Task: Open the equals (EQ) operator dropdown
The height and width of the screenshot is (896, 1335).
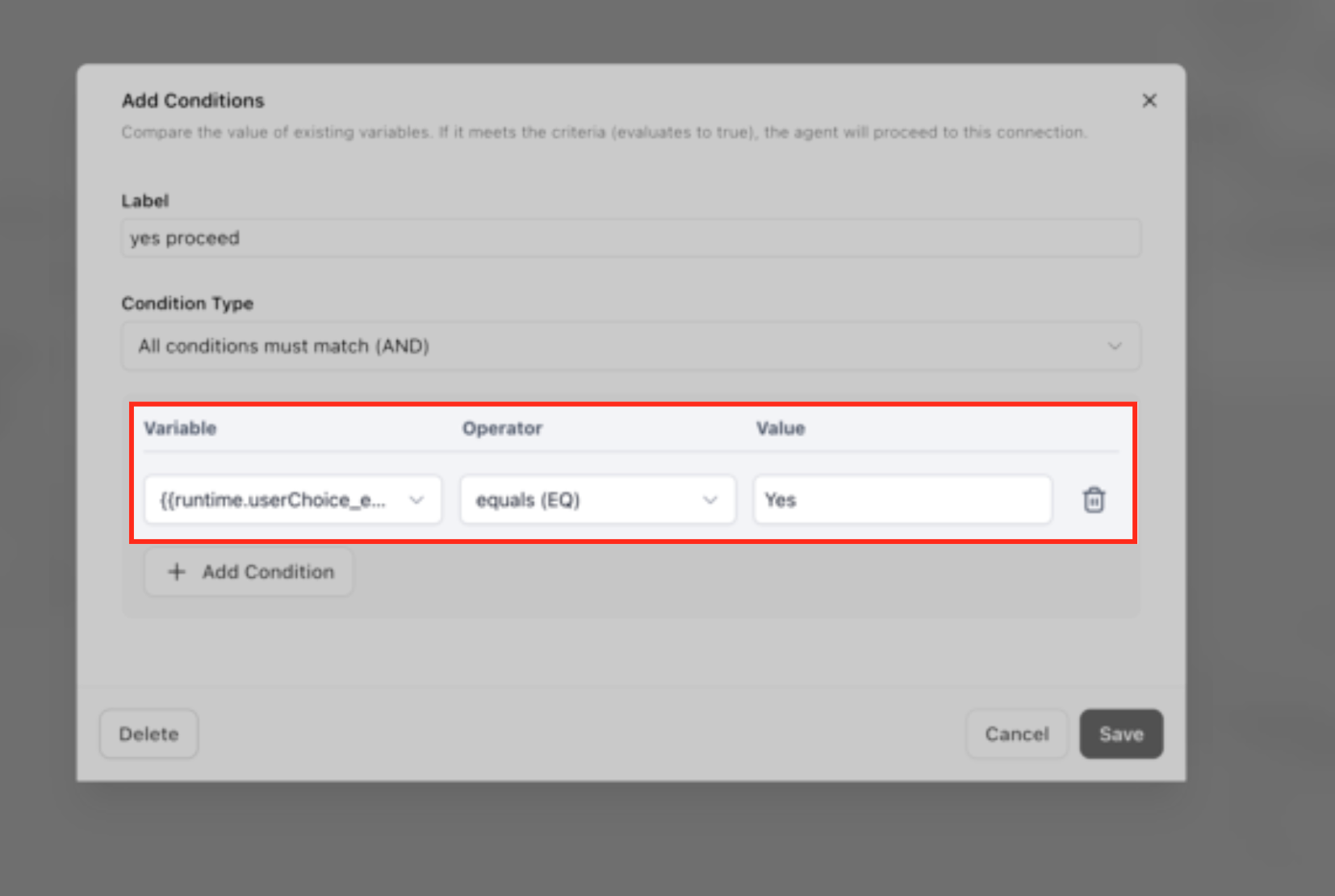Action: pyautogui.click(x=598, y=500)
